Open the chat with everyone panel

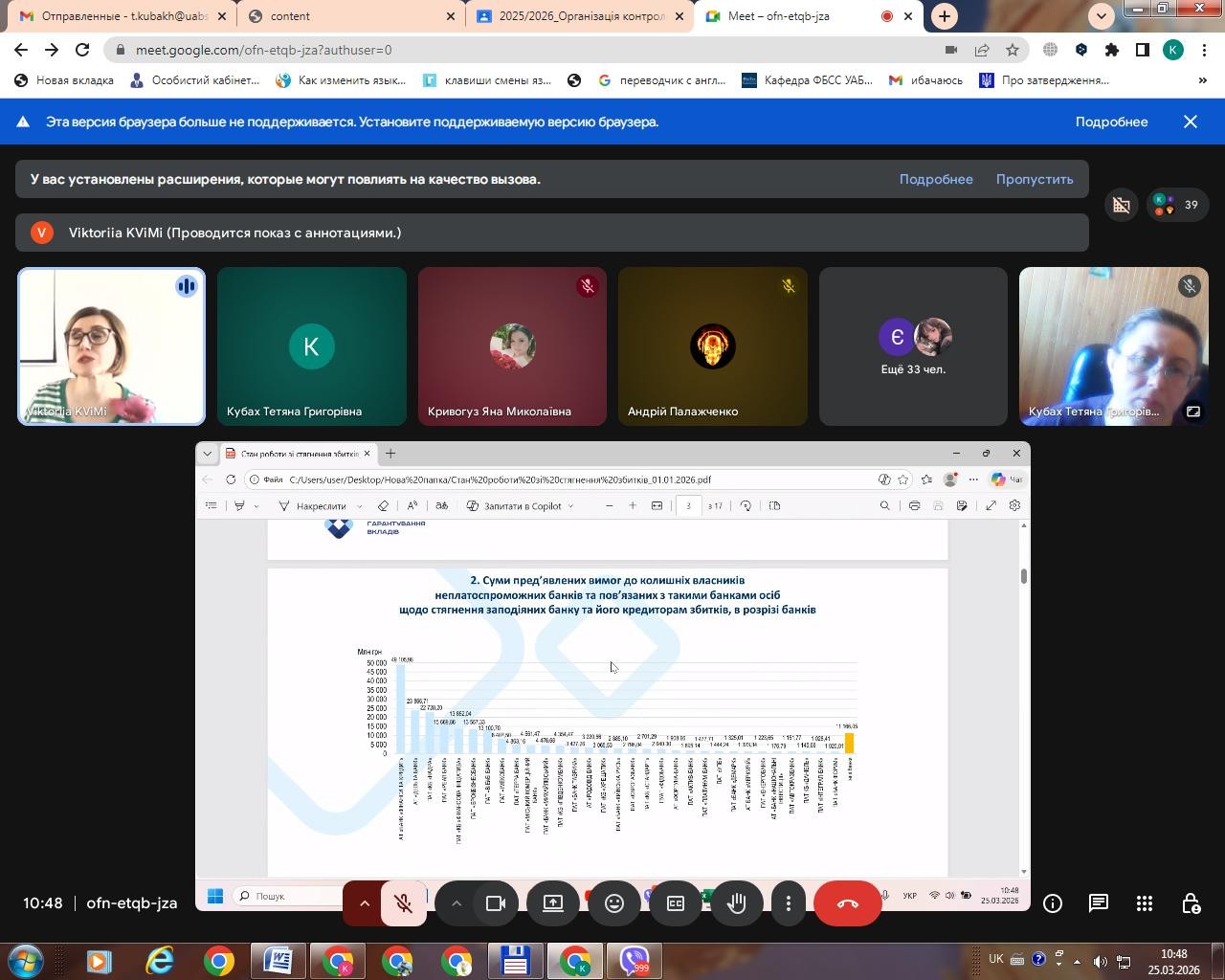click(1099, 903)
